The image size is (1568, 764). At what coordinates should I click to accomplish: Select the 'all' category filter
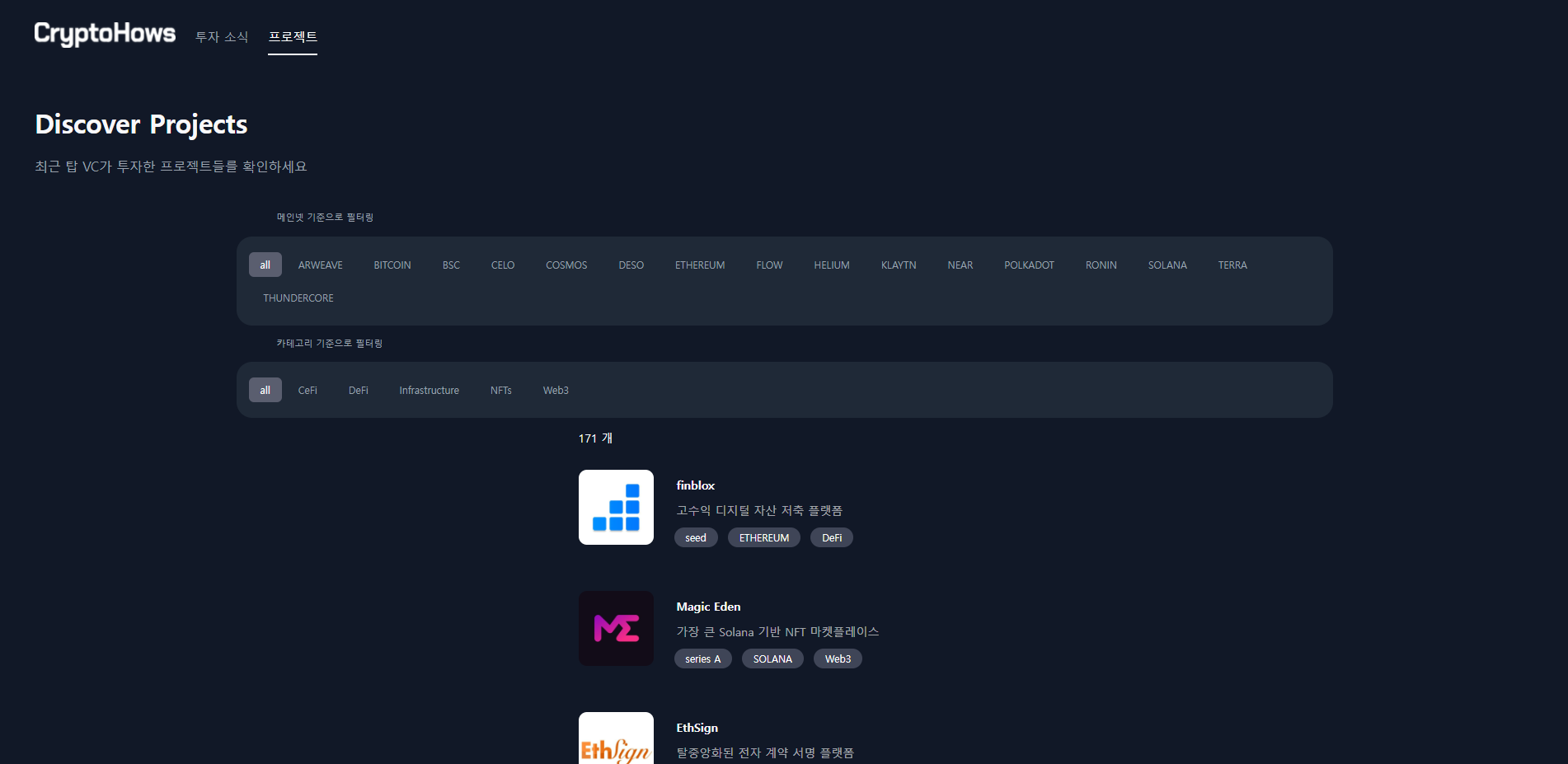tap(265, 390)
